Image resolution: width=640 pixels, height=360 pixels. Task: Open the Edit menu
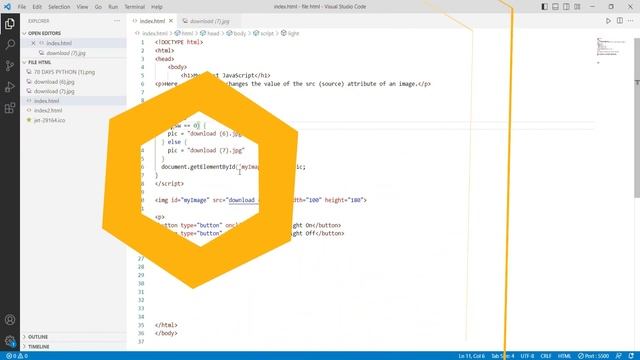pyautogui.click(x=37, y=7)
